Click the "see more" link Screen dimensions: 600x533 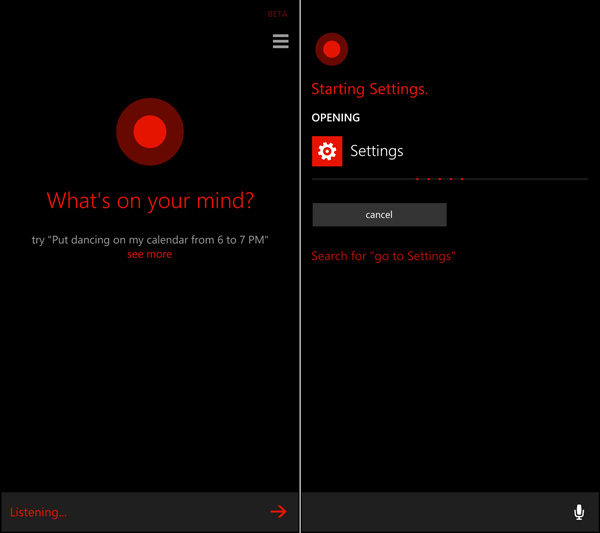[x=149, y=254]
